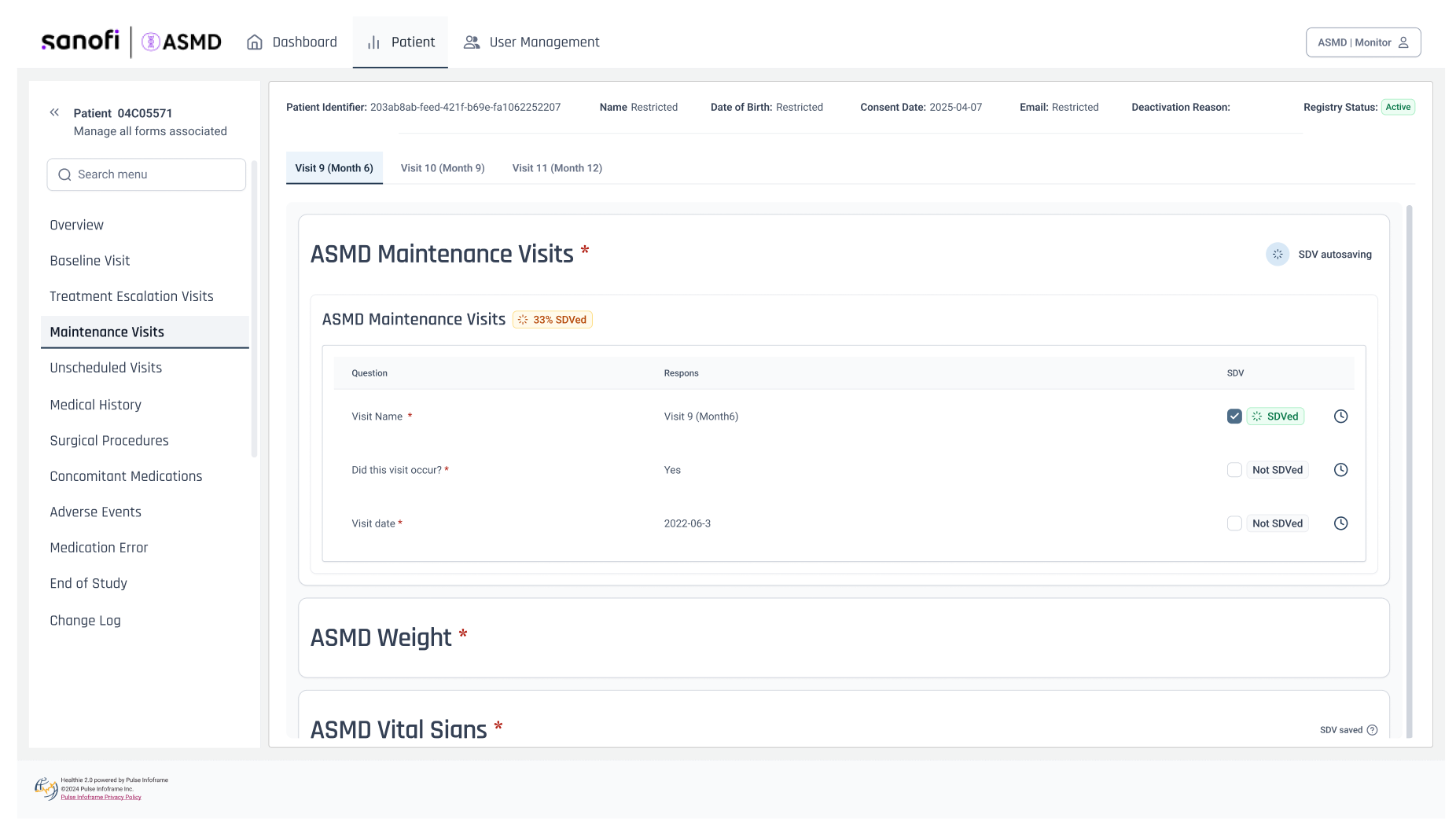The image size is (1456, 822).
Task: Open Pulse Infoframe Privacy Policy link
Action: tap(101, 797)
